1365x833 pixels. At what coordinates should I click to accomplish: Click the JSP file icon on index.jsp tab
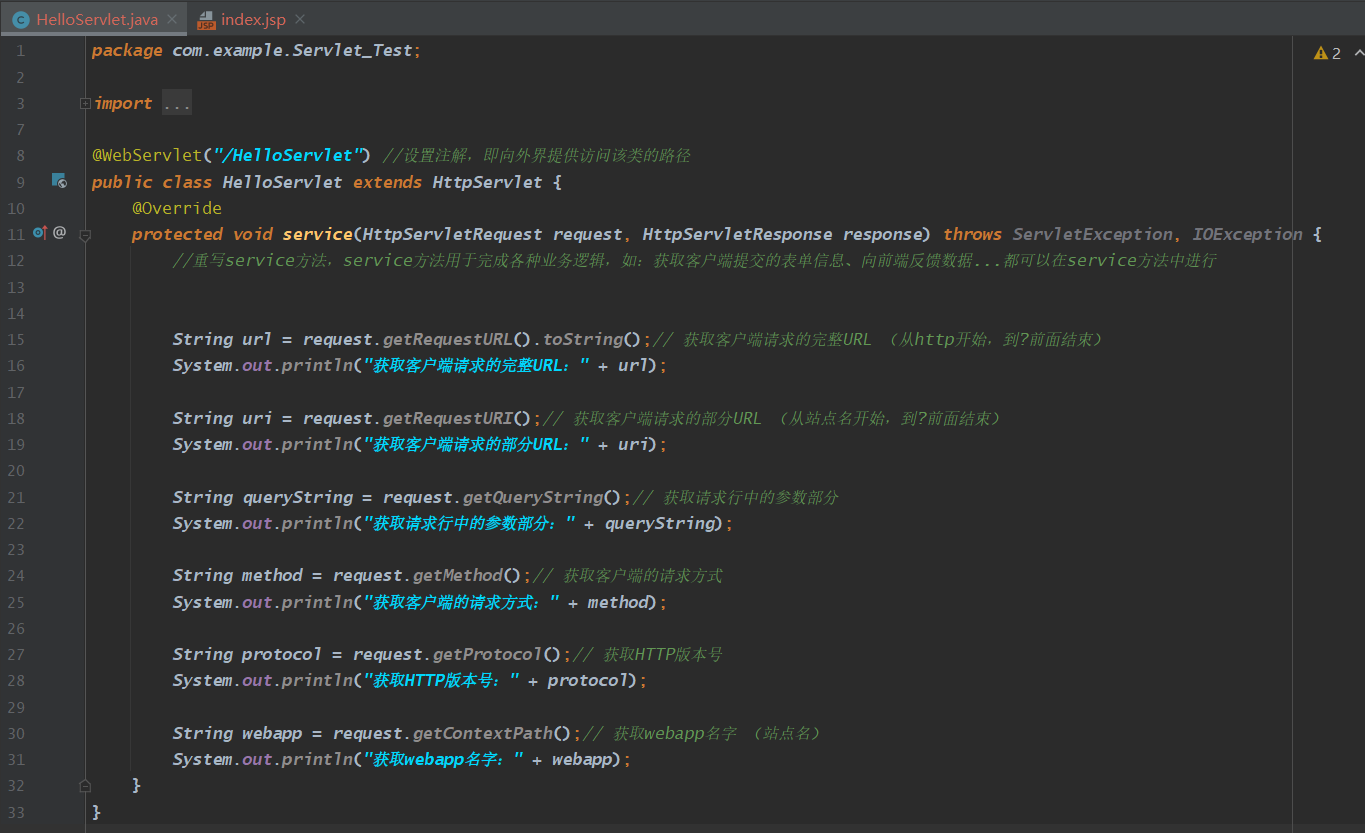point(206,19)
